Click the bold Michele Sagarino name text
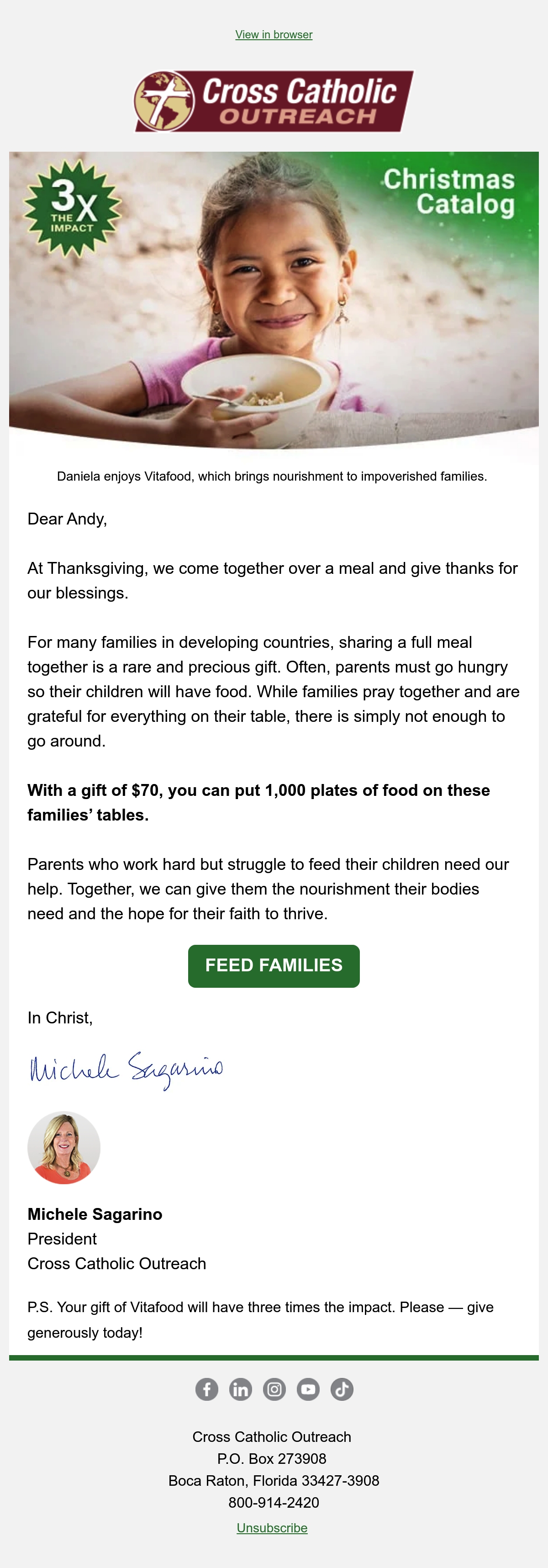This screenshot has height=1568, width=548. (x=95, y=1214)
